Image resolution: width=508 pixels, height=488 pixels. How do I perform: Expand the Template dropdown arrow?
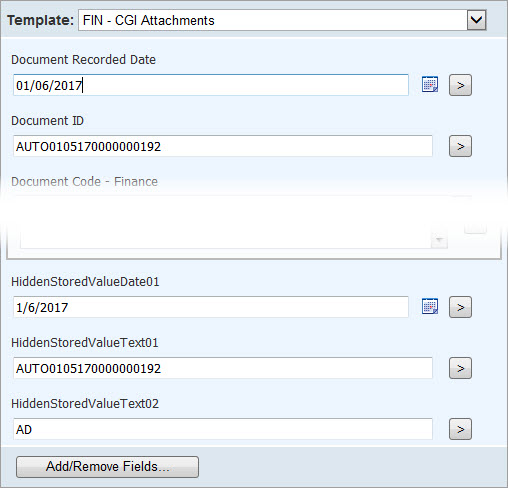click(x=476, y=20)
